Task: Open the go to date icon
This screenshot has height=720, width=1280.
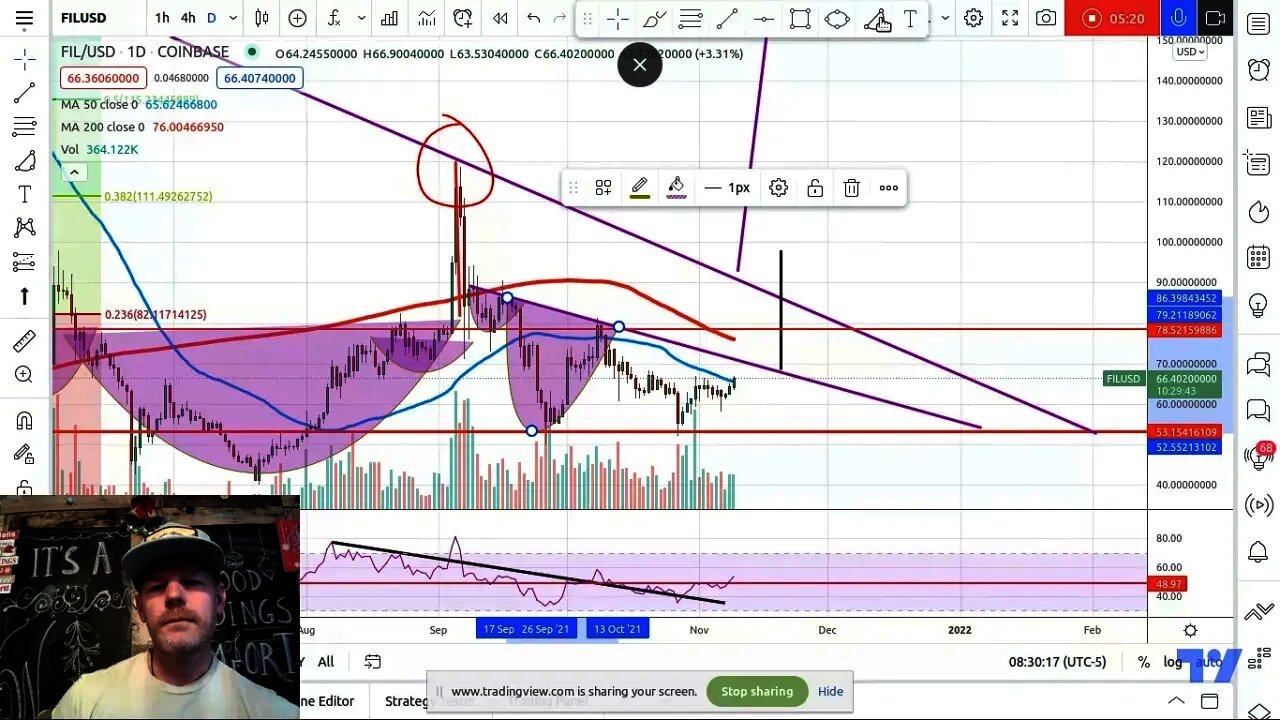Action: pos(373,661)
